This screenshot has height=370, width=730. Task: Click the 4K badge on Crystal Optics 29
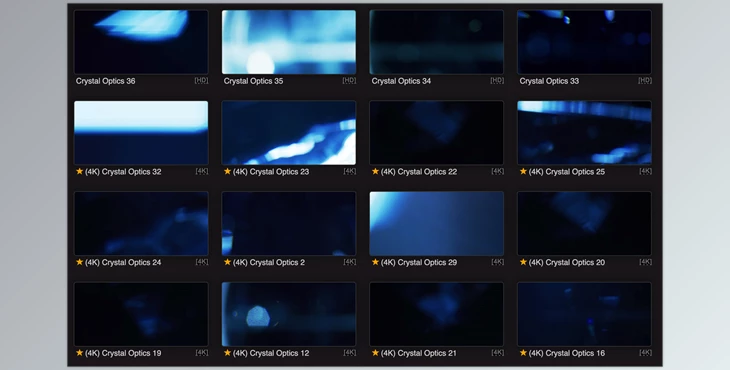pyautogui.click(x=498, y=262)
